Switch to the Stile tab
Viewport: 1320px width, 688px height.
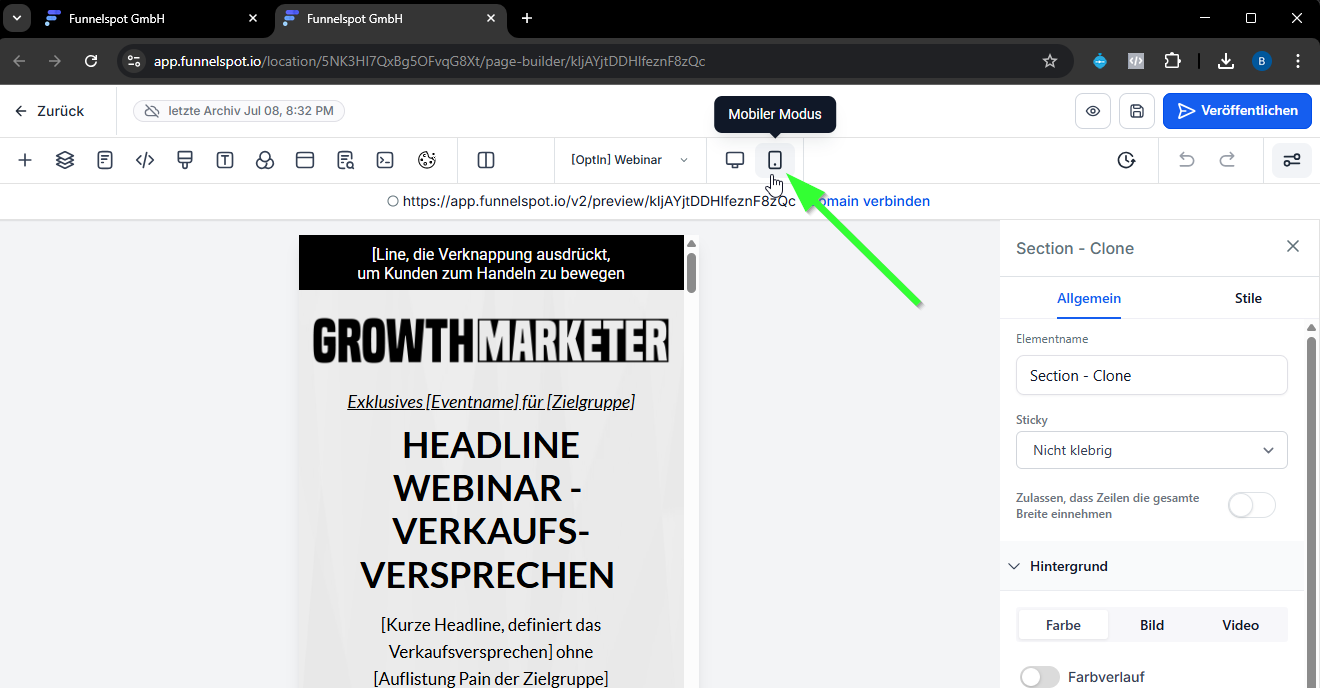tap(1248, 298)
